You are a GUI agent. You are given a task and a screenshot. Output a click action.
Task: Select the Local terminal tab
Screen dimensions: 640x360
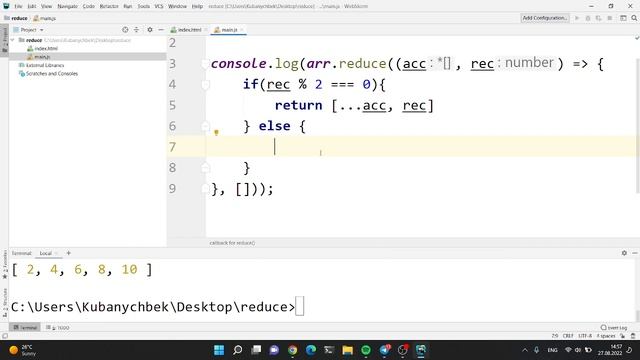(x=45, y=253)
